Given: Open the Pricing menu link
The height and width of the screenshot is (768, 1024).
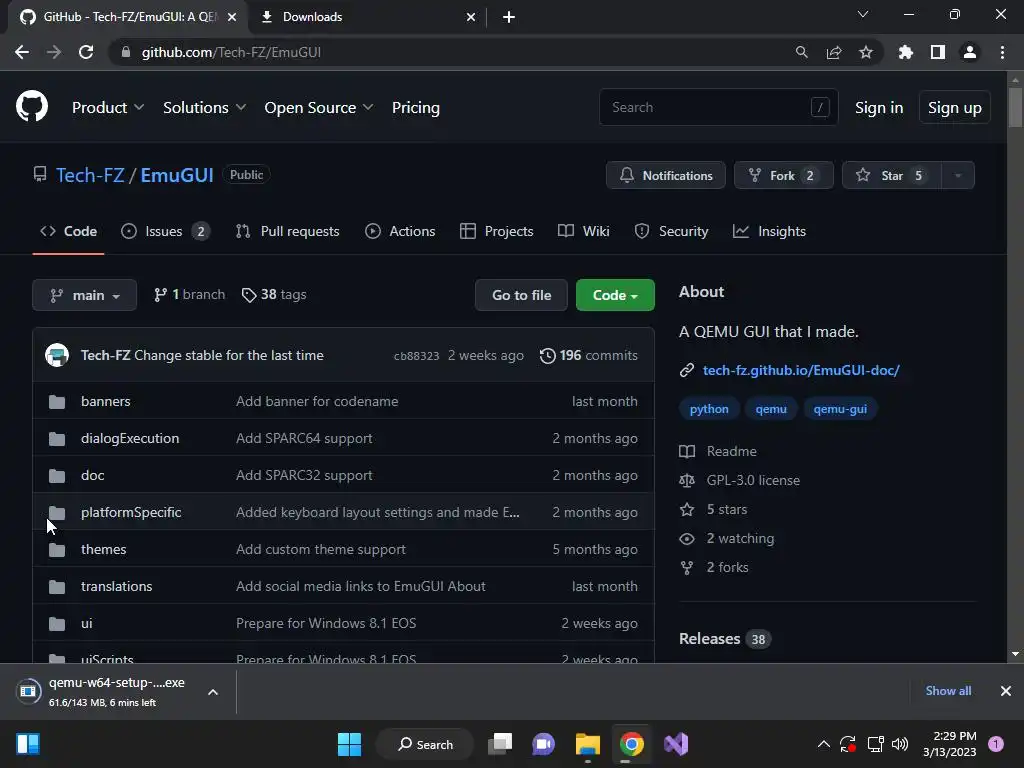Looking at the screenshot, I should point(415,107).
